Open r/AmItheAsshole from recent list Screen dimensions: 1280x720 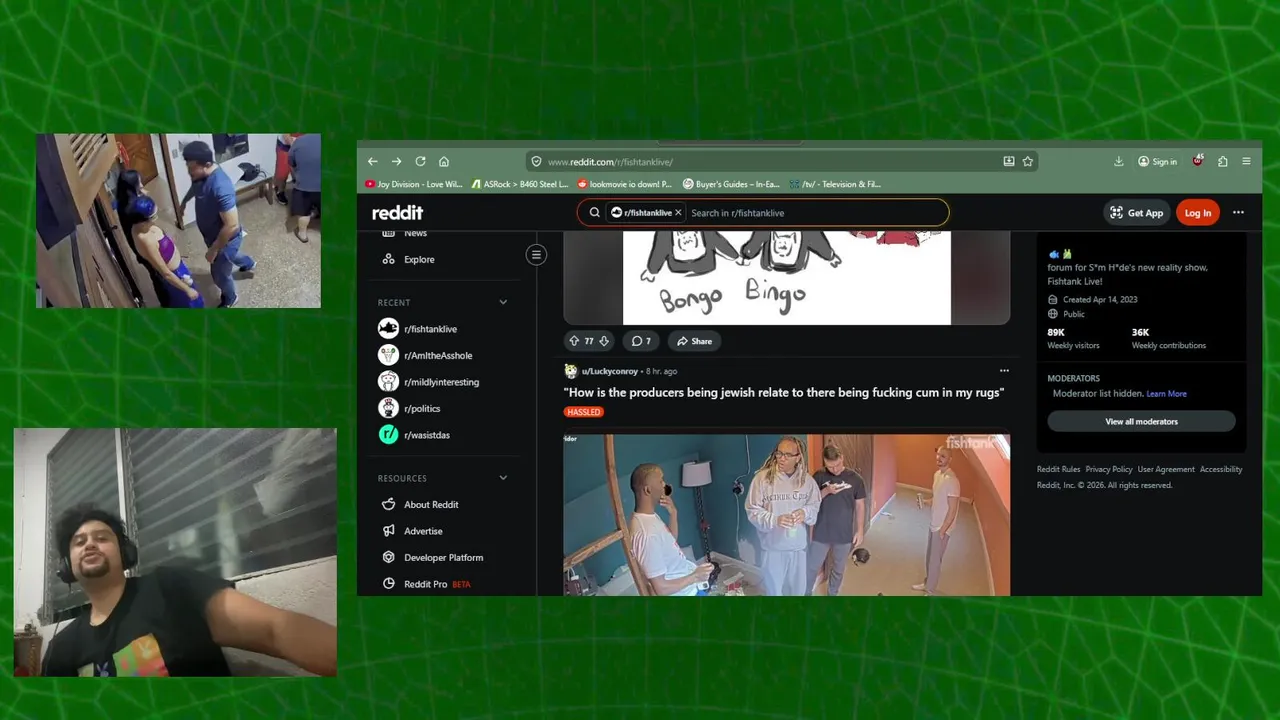pos(438,355)
